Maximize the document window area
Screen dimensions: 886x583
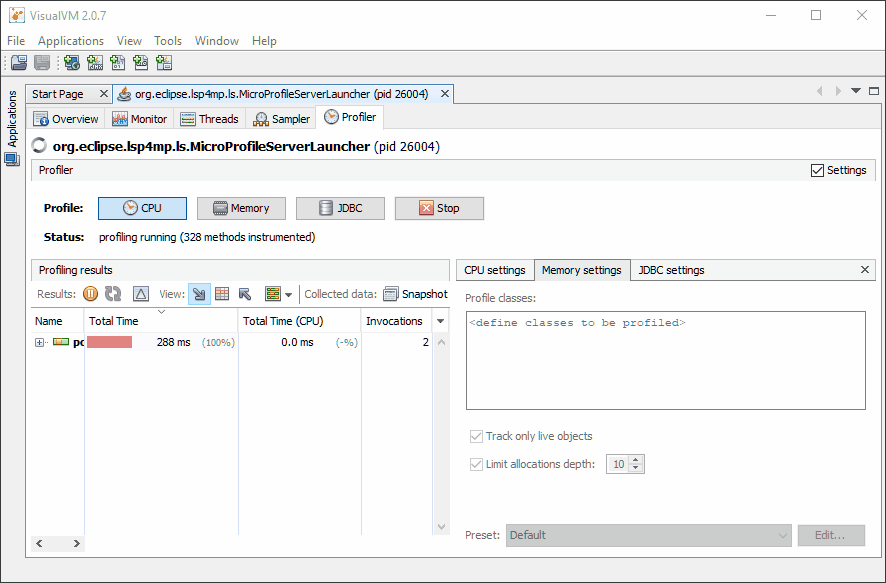click(874, 91)
